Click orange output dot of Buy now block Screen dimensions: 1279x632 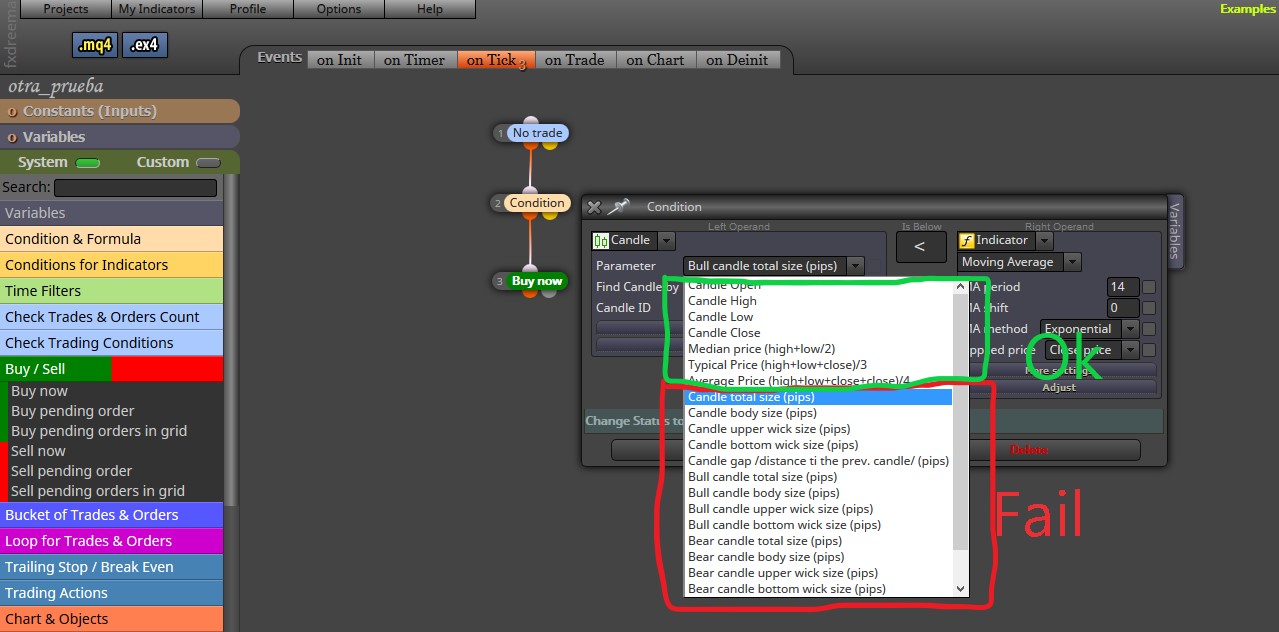530,293
